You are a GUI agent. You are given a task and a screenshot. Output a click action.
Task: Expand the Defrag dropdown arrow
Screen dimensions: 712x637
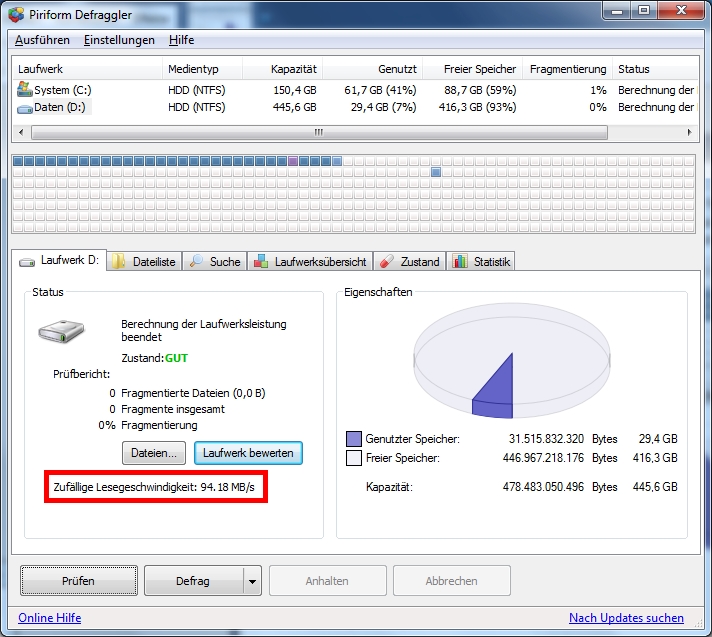252,581
